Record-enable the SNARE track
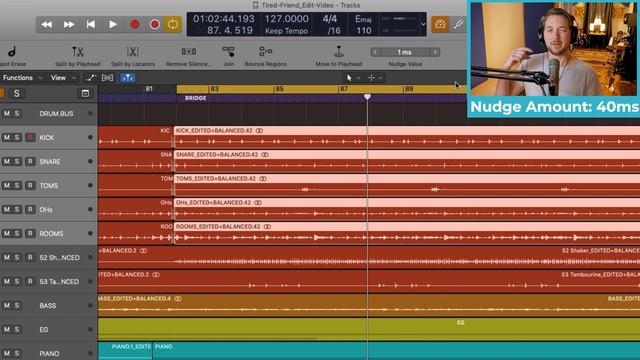Viewport: 640px width, 360px height. [30, 161]
